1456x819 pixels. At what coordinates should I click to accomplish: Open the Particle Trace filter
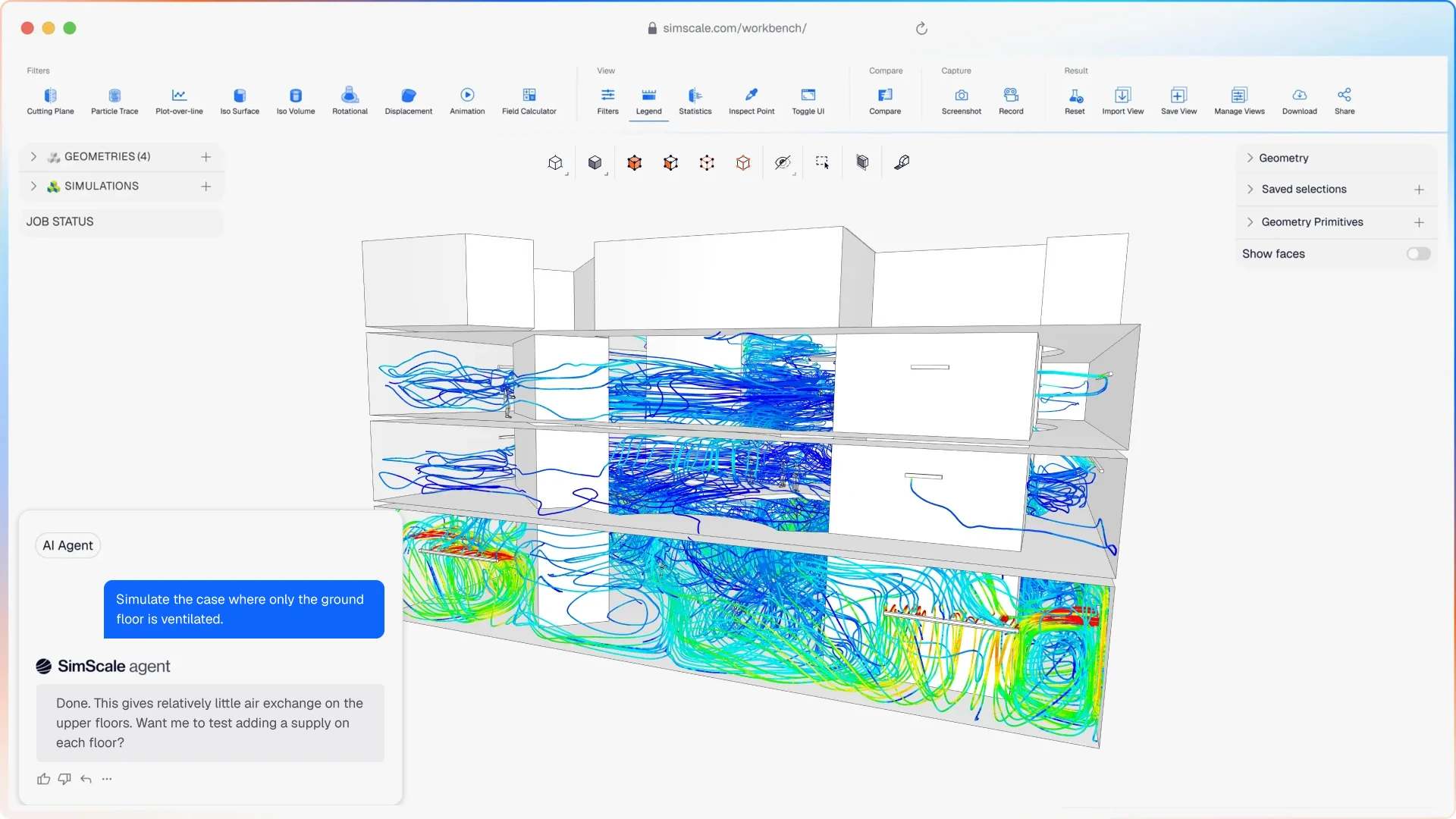(115, 101)
